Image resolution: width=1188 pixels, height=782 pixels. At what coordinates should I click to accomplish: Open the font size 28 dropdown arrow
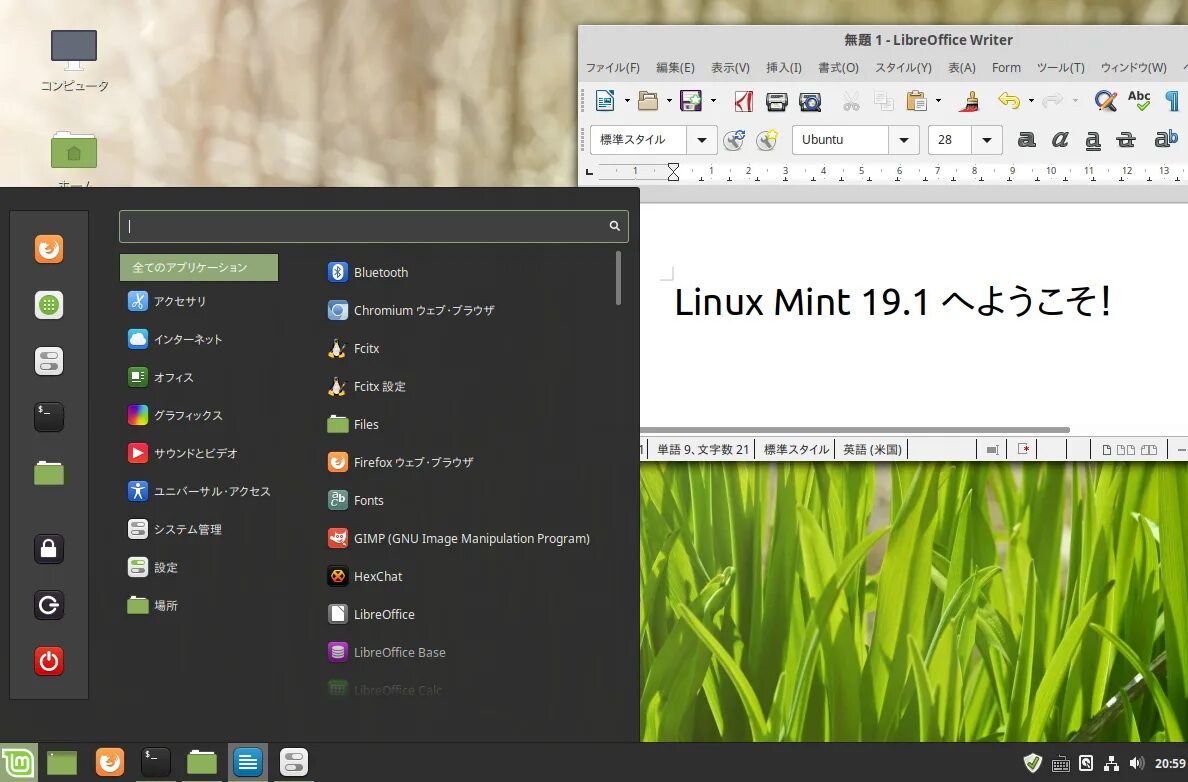tap(986, 140)
